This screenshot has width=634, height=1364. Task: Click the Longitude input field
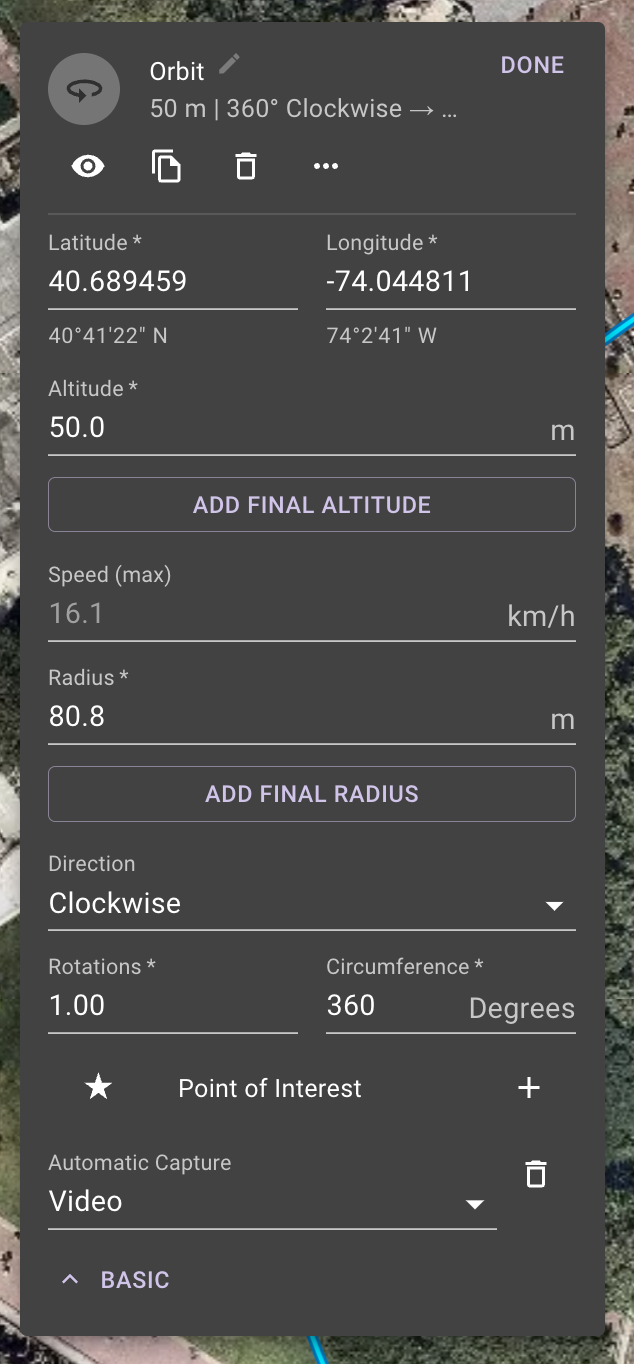point(451,282)
